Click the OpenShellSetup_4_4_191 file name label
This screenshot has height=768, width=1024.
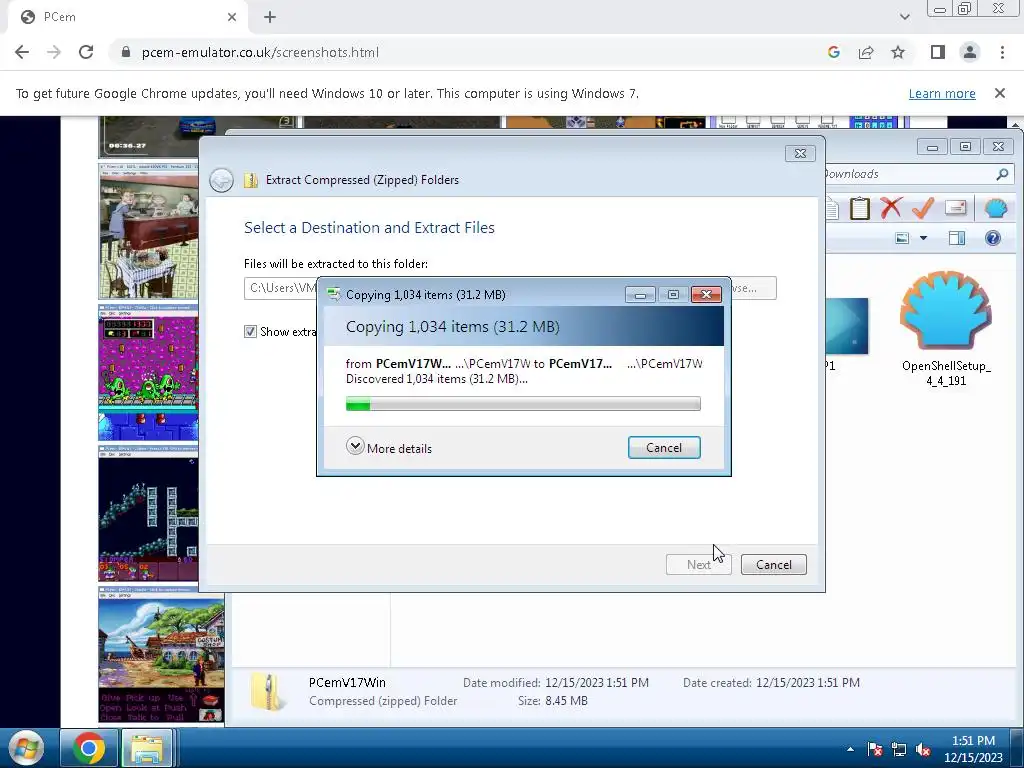(x=946, y=373)
